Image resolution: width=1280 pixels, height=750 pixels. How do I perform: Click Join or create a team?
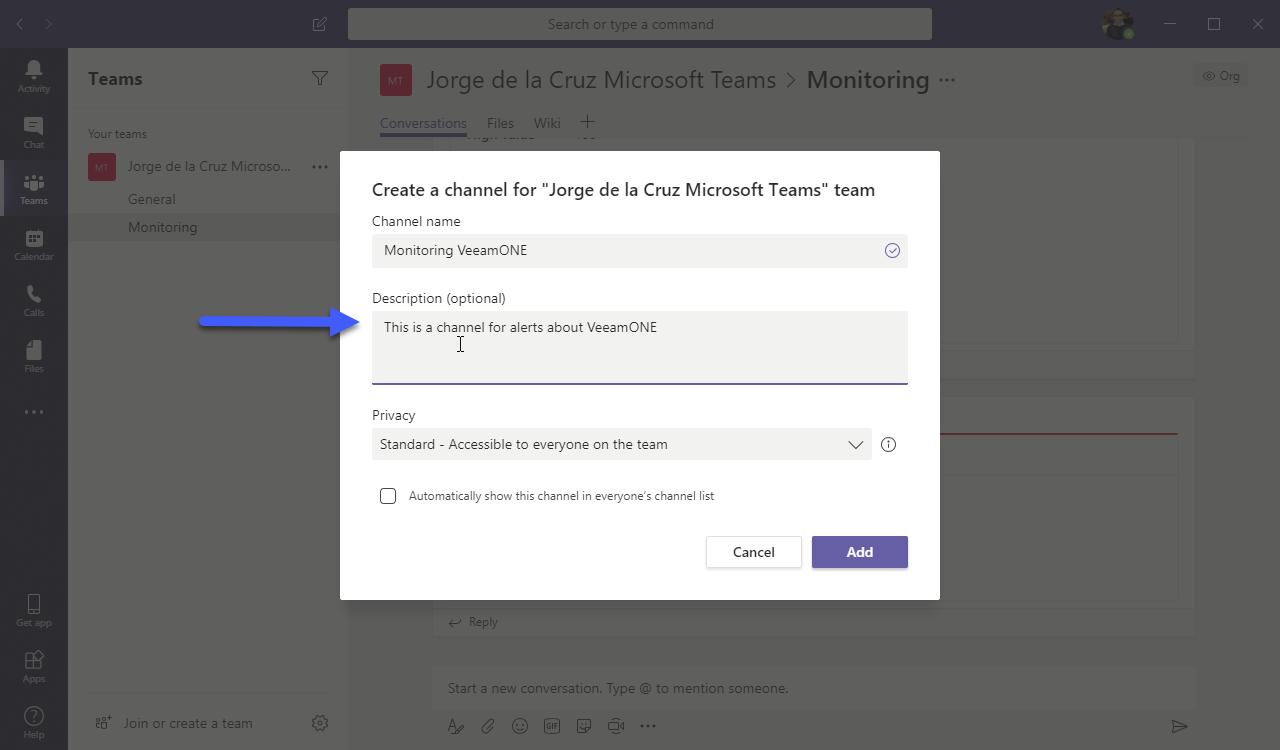click(174, 723)
